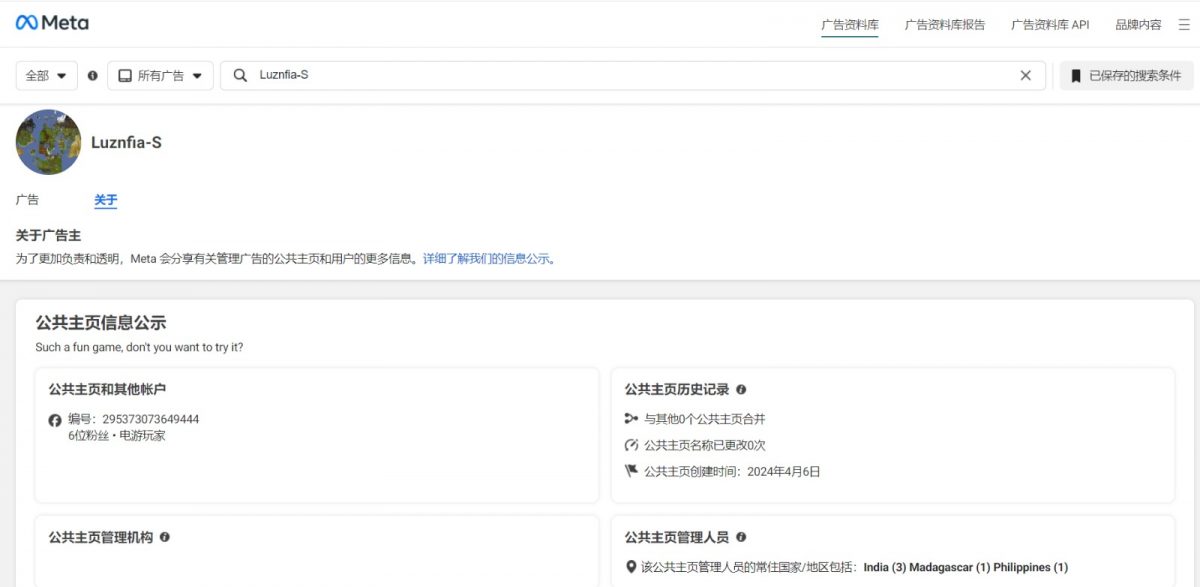The height and width of the screenshot is (587, 1200).
Task: Click the flag icon next to page creation date
Action: (x=630, y=471)
